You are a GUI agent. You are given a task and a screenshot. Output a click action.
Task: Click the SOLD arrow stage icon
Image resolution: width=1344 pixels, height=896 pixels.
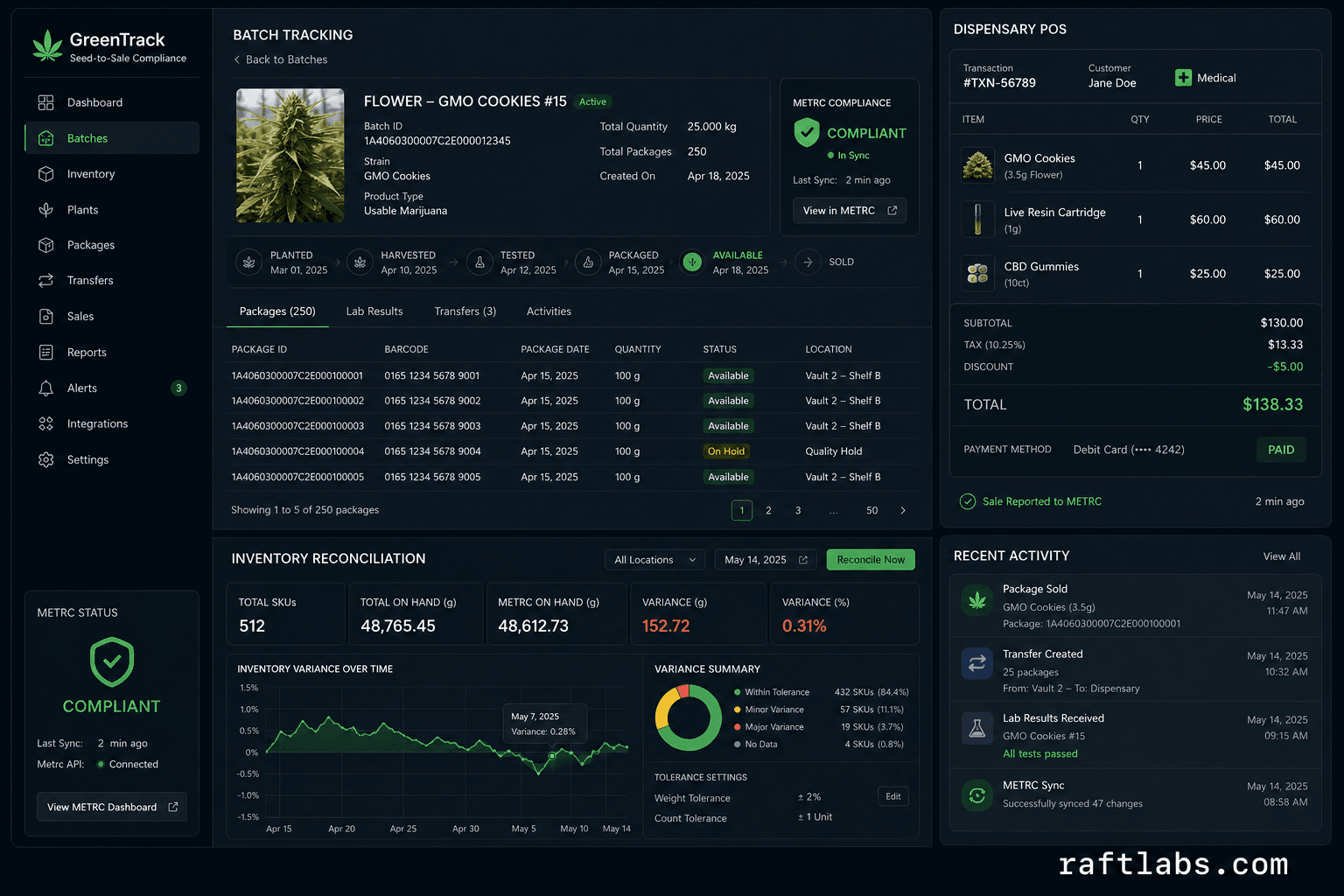point(808,262)
